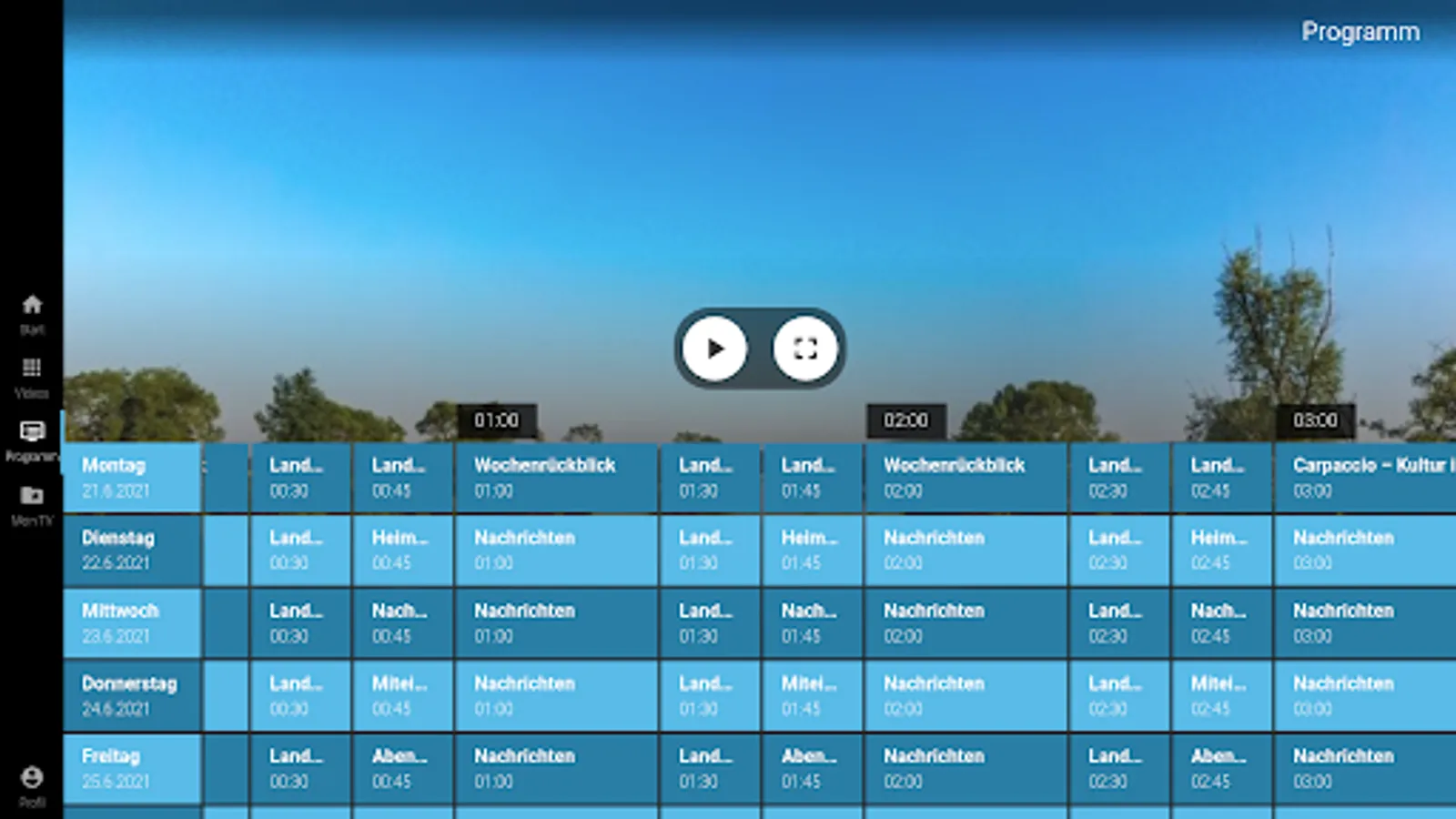The image size is (1456, 819).
Task: Open Donnerstag's Mitei... entry at 00:45
Action: 403,696
